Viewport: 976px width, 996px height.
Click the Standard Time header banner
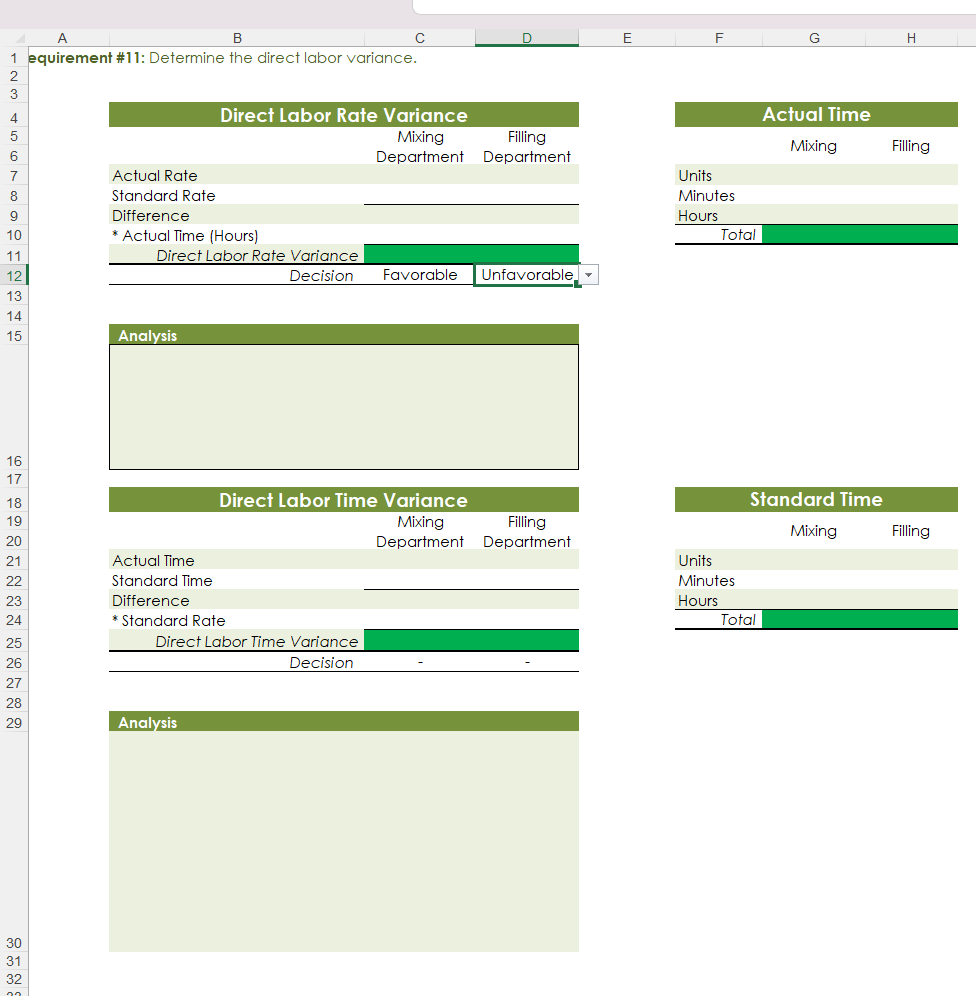tap(816, 499)
